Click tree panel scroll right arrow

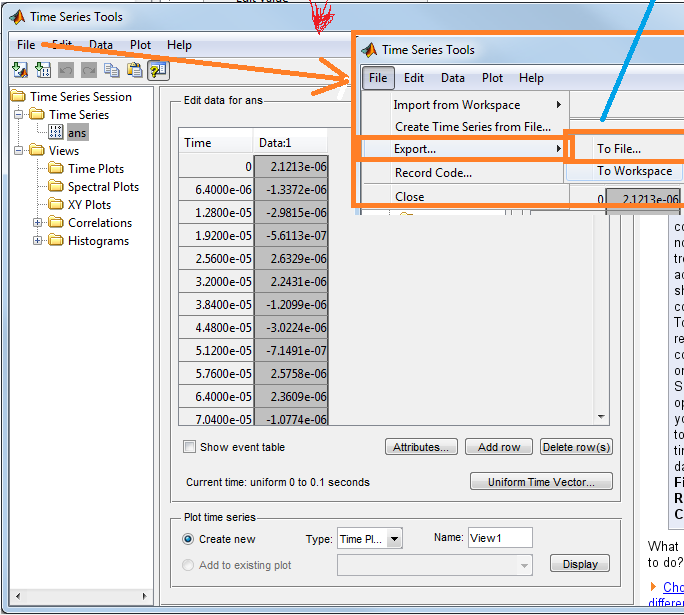pos(145,596)
